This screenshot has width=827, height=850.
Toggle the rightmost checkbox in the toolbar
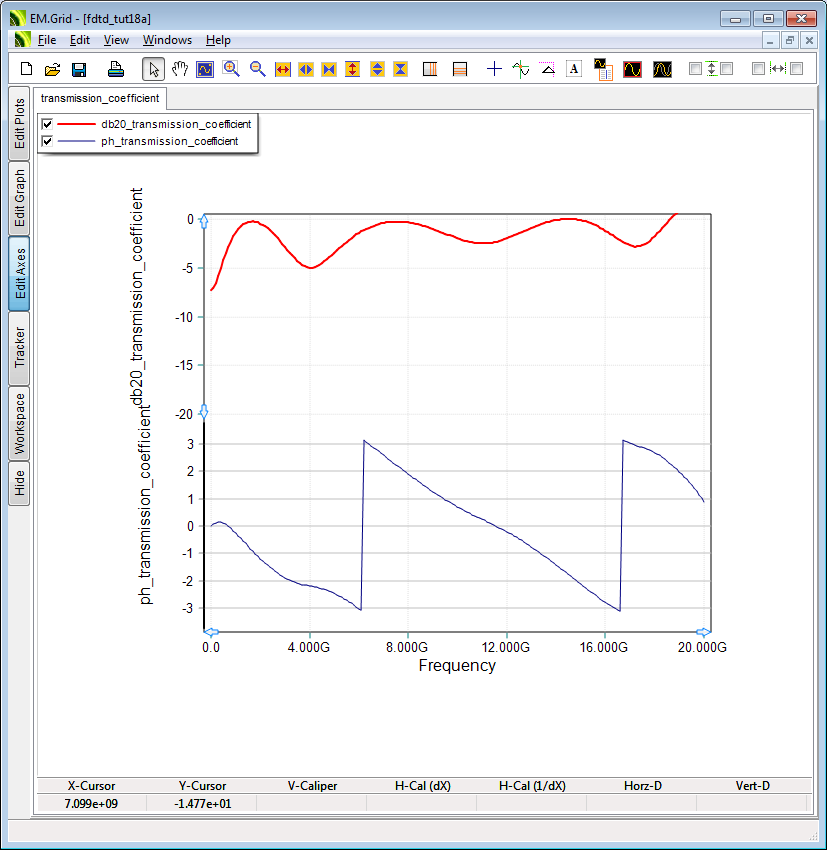tap(797, 69)
